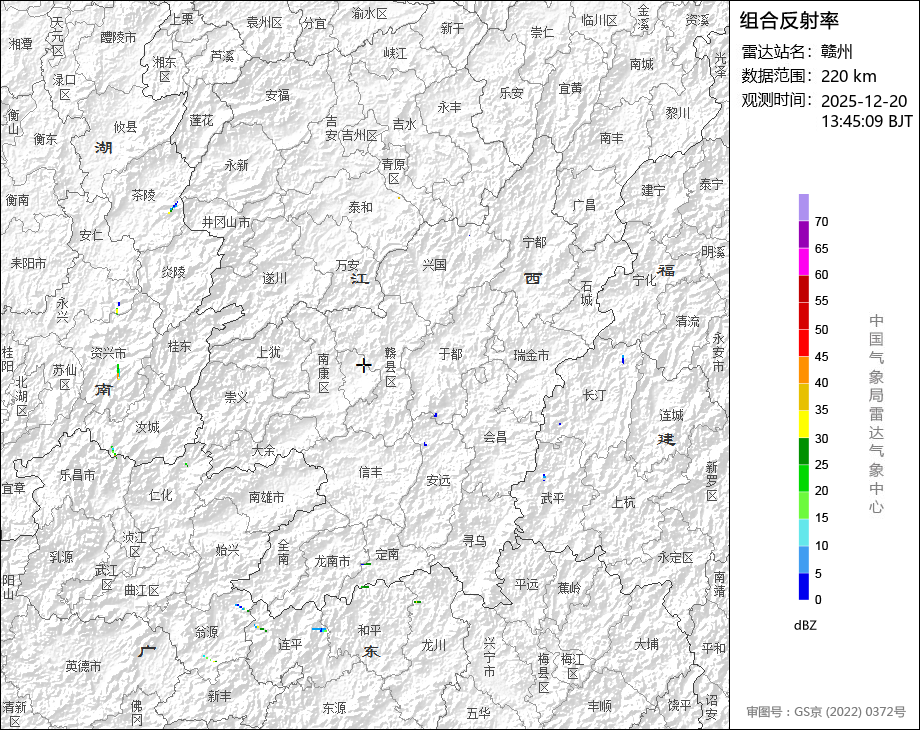Click the 建宁 label on the map
Image resolution: width=920 pixels, height=730 pixels.
653,190
